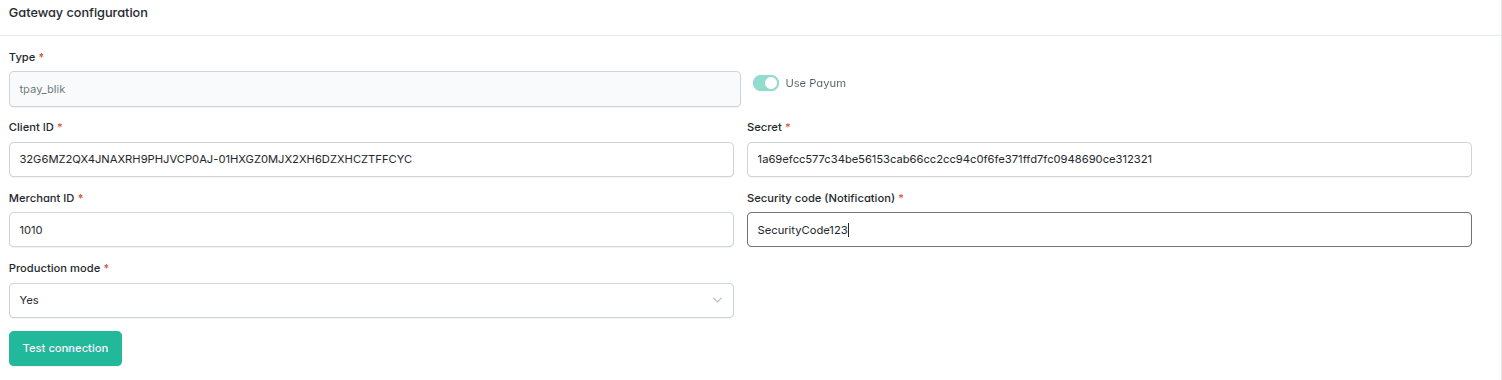Click into the Client ID input field
The width and height of the screenshot is (1502, 380).
click(371, 159)
